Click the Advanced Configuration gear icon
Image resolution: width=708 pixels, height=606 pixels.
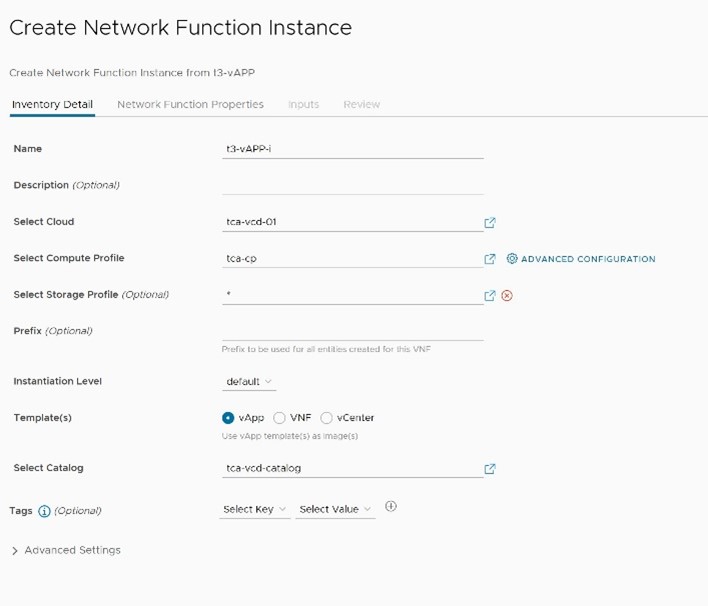click(x=512, y=259)
